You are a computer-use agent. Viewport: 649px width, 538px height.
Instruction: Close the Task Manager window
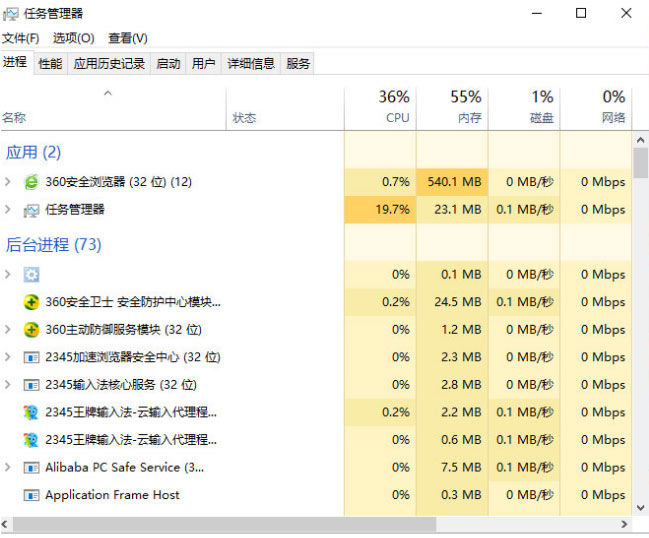626,13
